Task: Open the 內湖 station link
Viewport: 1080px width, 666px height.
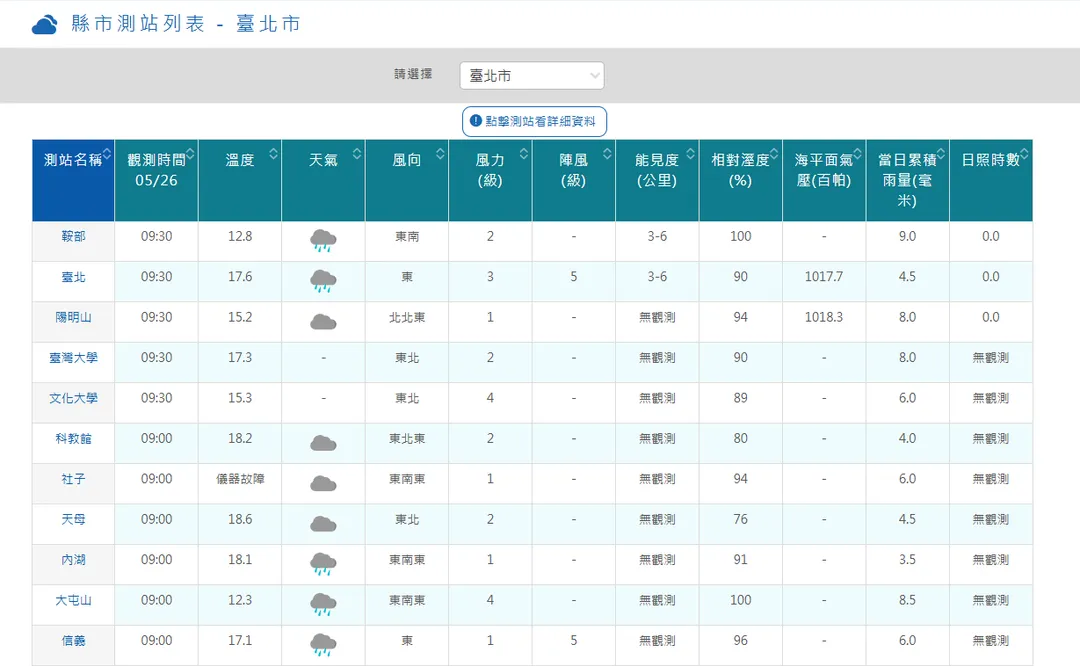Action: click(x=73, y=560)
